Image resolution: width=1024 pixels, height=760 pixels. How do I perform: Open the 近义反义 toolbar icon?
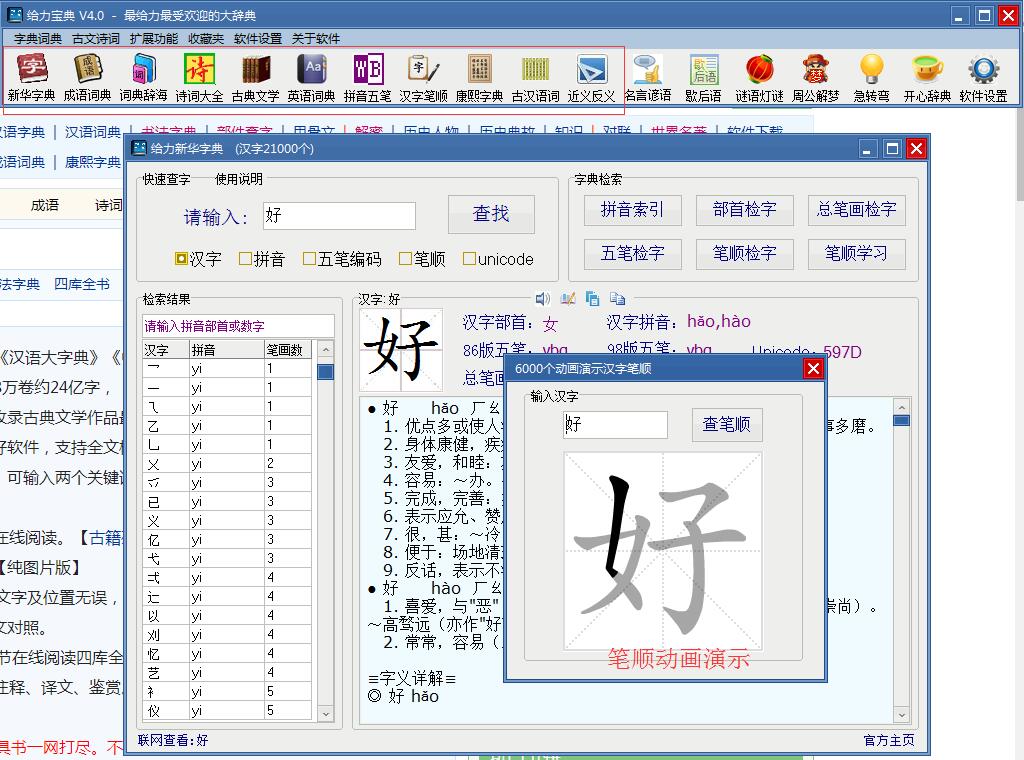coord(592,78)
